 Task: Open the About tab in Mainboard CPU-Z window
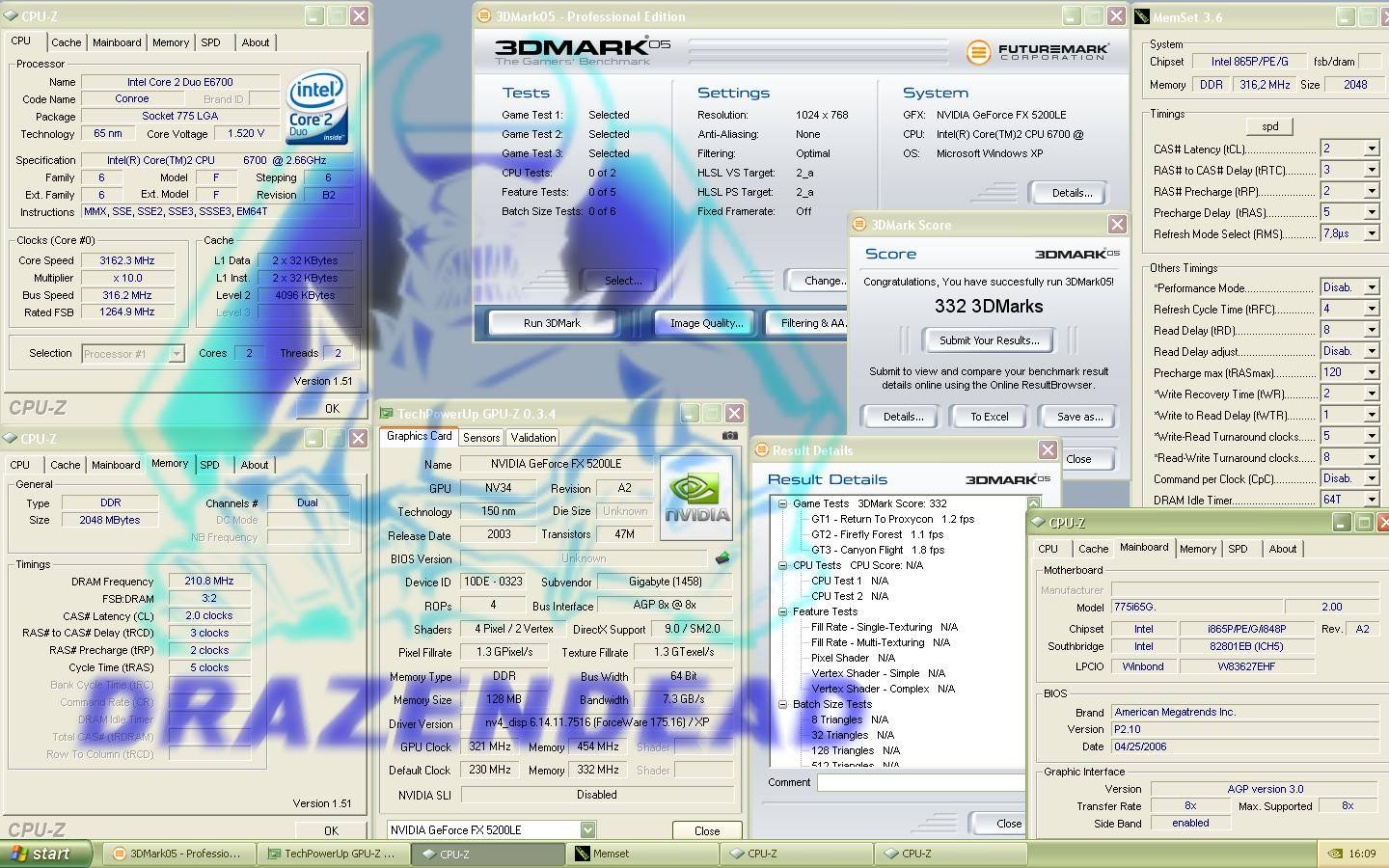click(x=1282, y=549)
